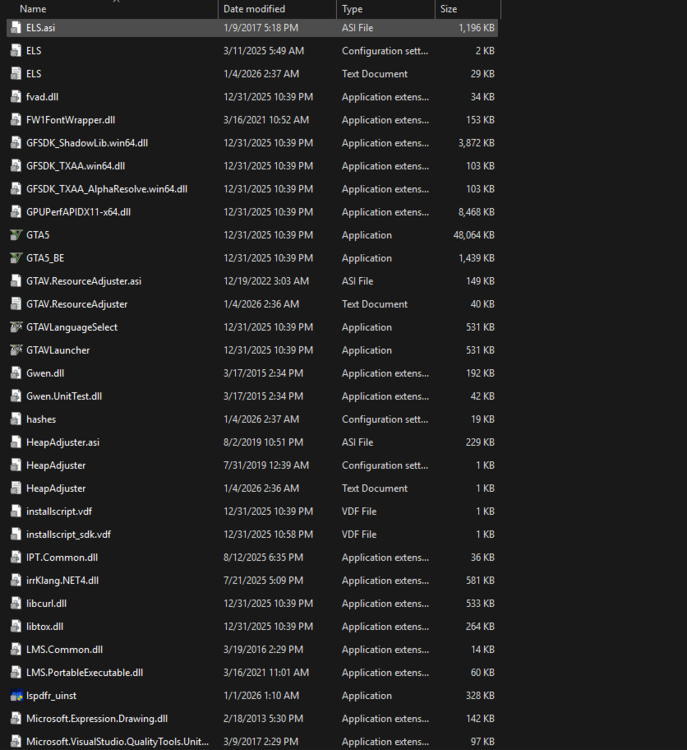The width and height of the screenshot is (687, 750).
Task: Click the GTAV.ResourceAdjuster.asi file icon
Action: pos(16,281)
